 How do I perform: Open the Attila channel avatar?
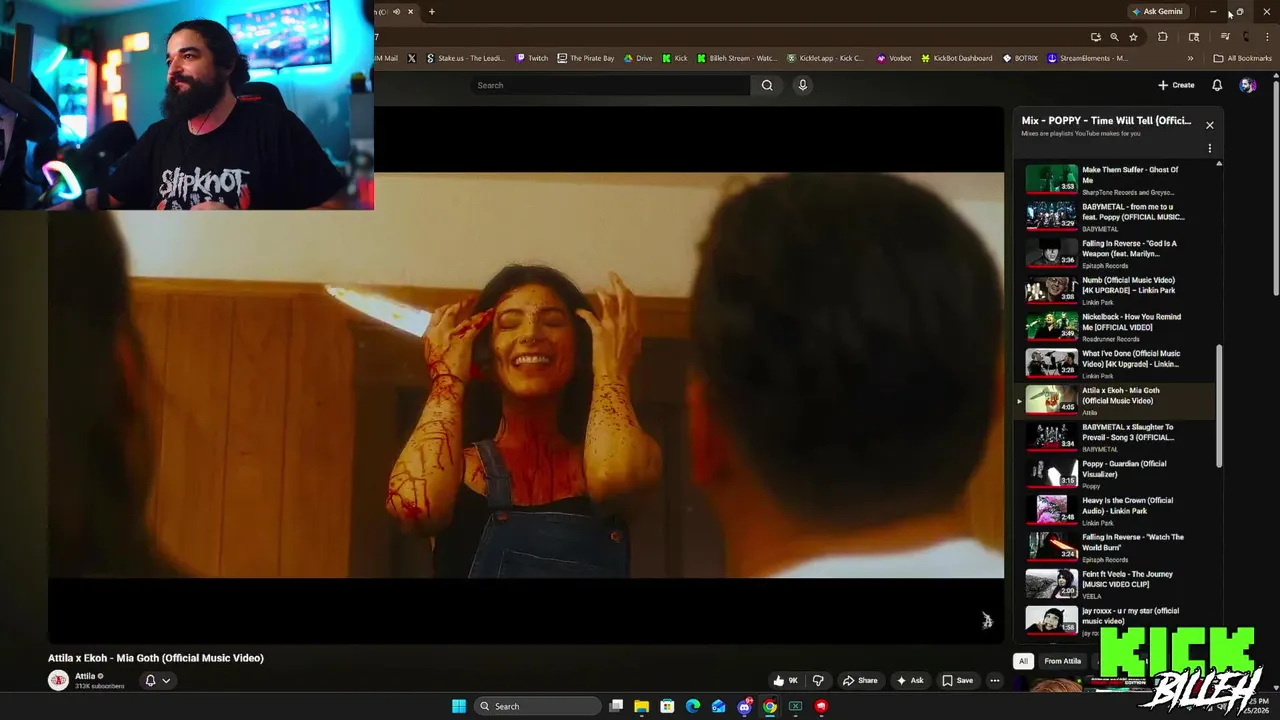[58, 680]
